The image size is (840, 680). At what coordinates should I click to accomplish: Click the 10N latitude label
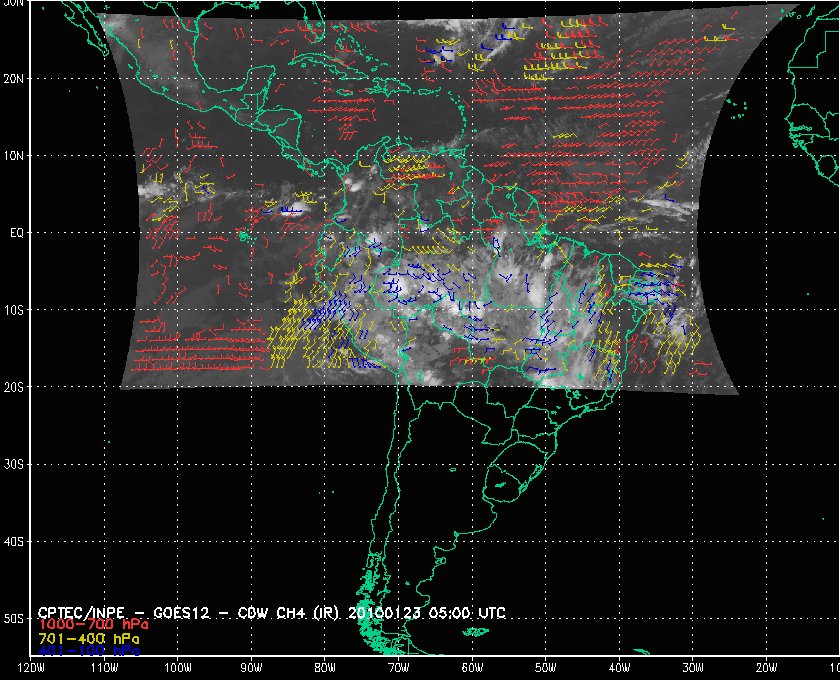[x=13, y=155]
